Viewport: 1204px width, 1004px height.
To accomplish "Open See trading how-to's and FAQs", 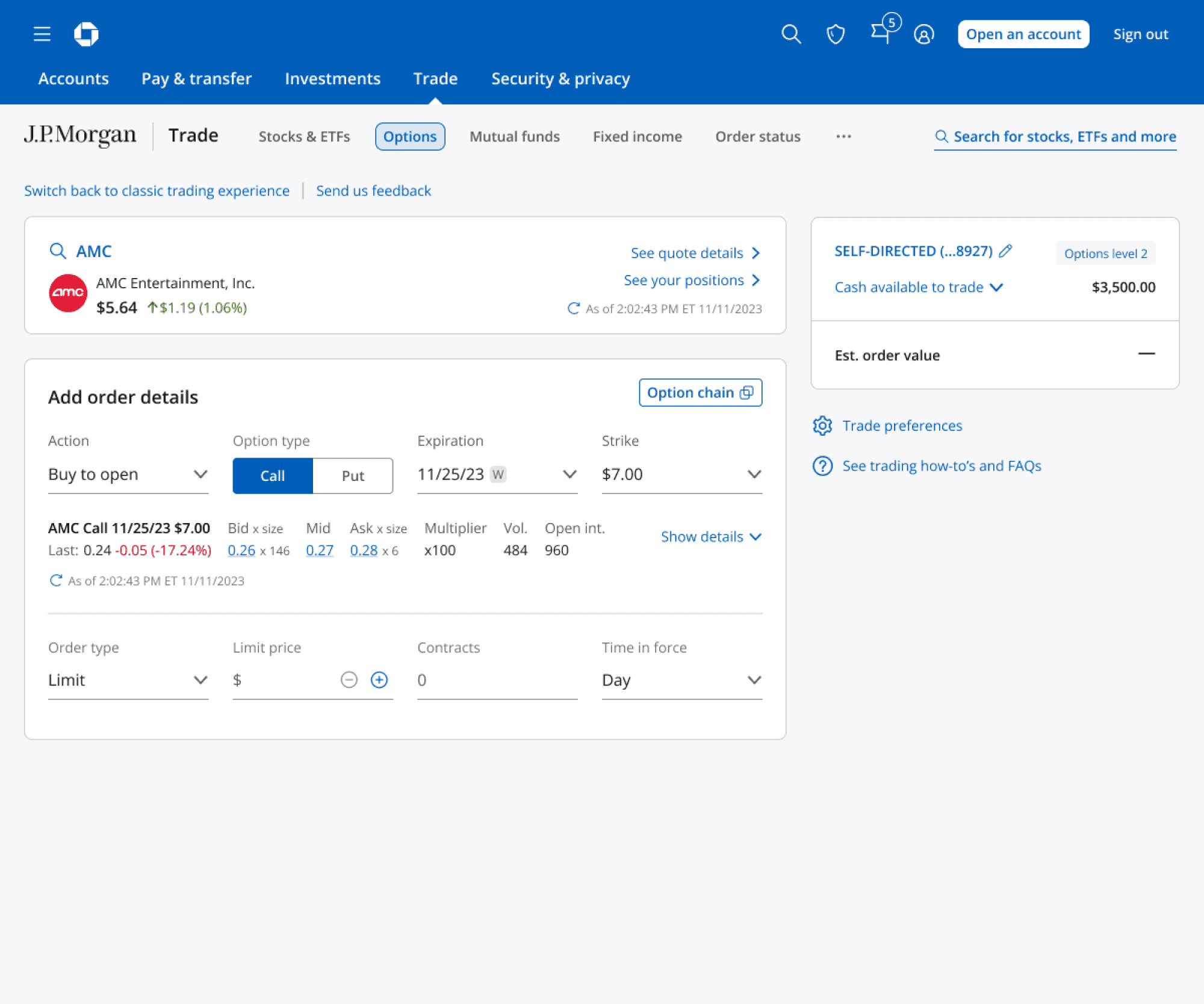I will pos(942,466).
